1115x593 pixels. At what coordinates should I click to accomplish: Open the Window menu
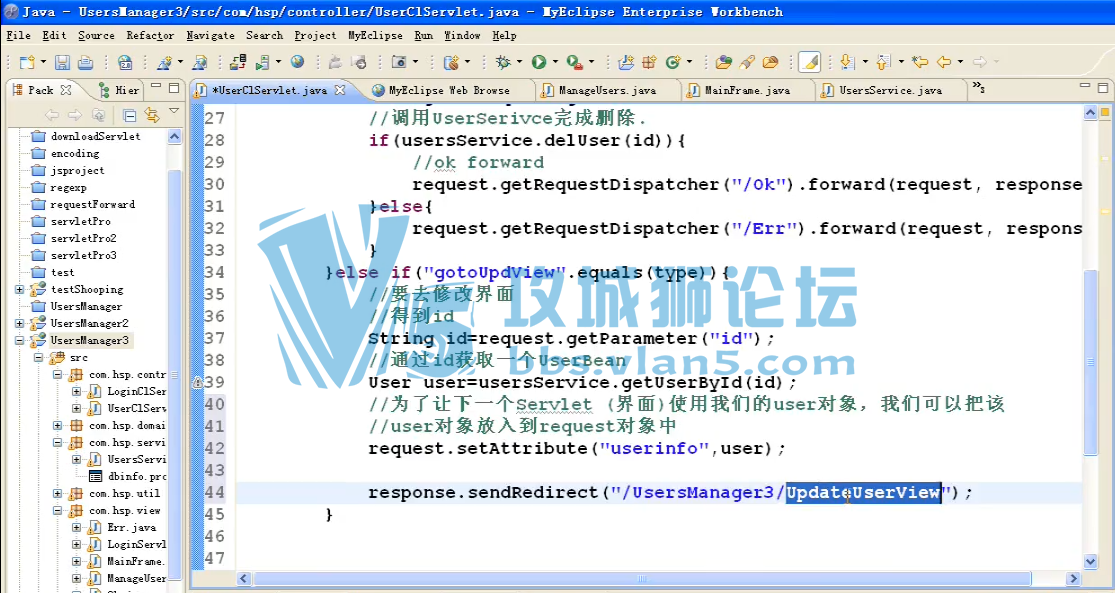pyautogui.click(x=462, y=35)
